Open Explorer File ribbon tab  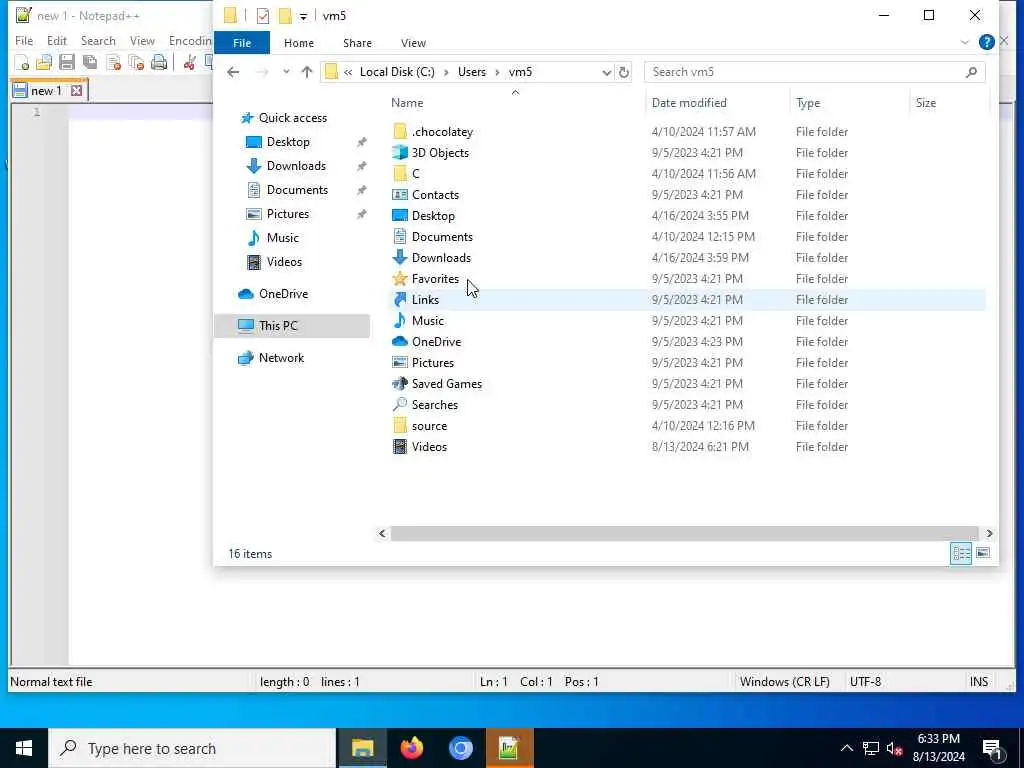[x=242, y=43]
